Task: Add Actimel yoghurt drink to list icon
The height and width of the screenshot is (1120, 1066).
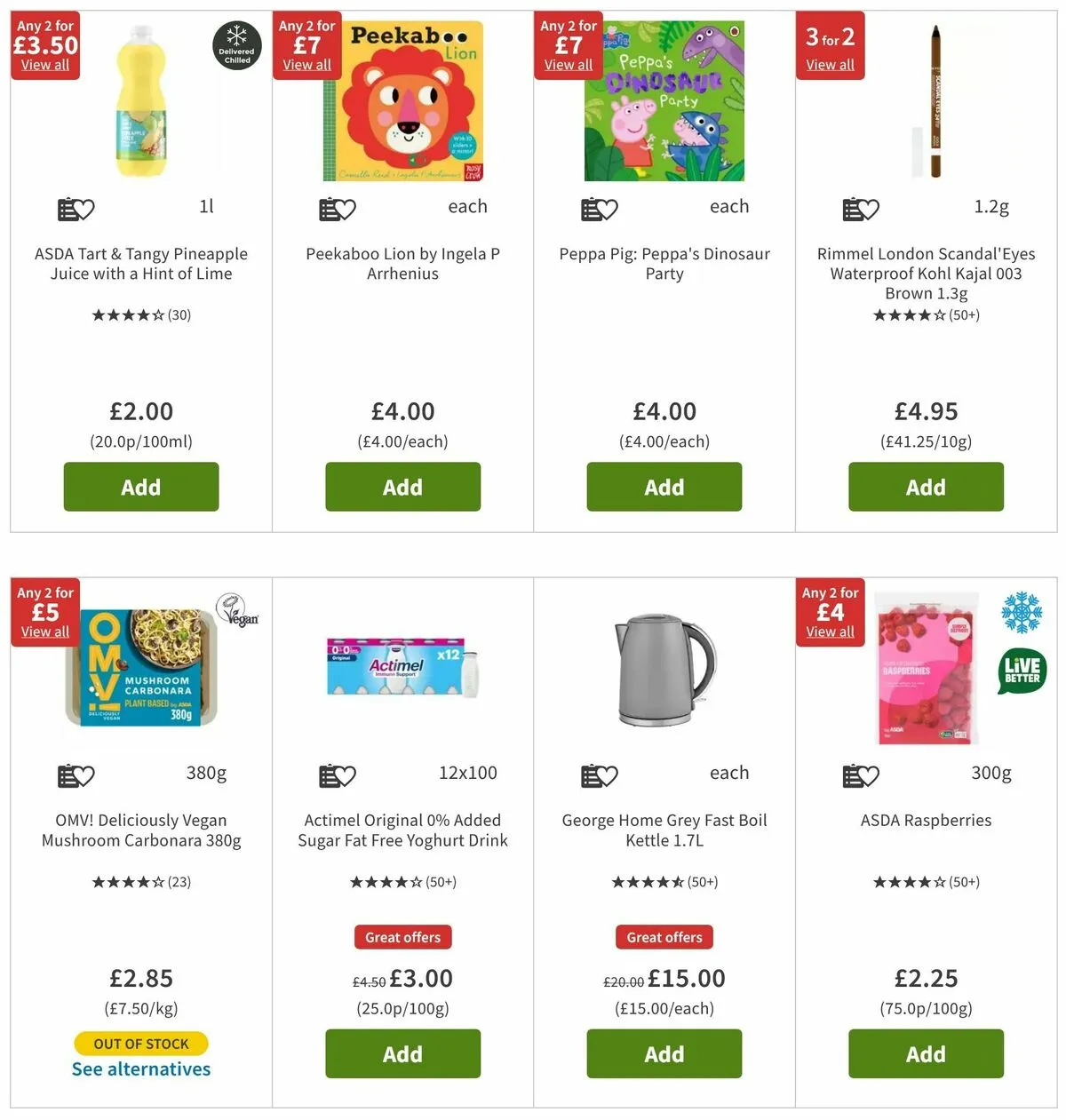Action: [x=338, y=776]
